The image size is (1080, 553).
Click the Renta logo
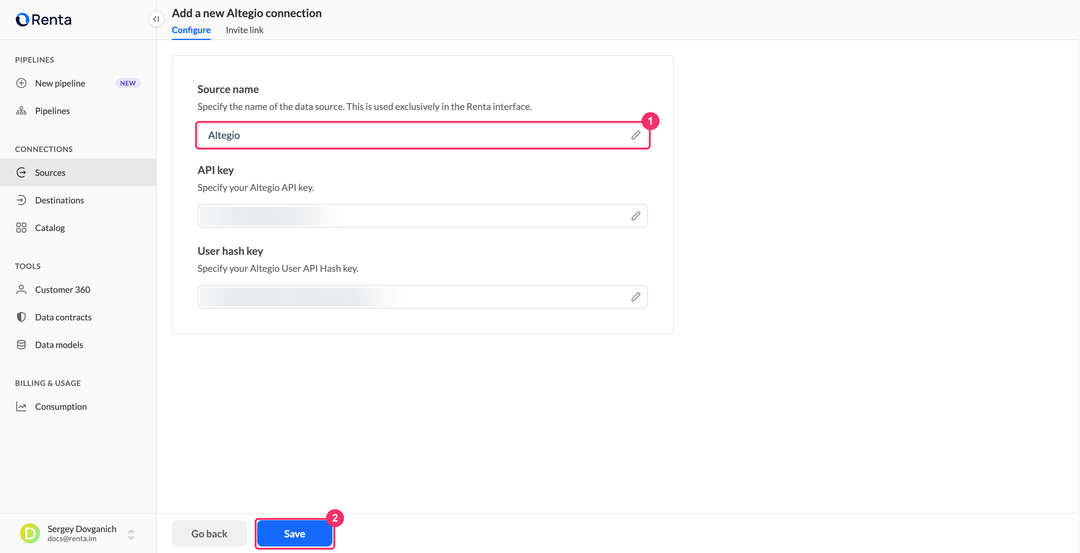pos(43,19)
